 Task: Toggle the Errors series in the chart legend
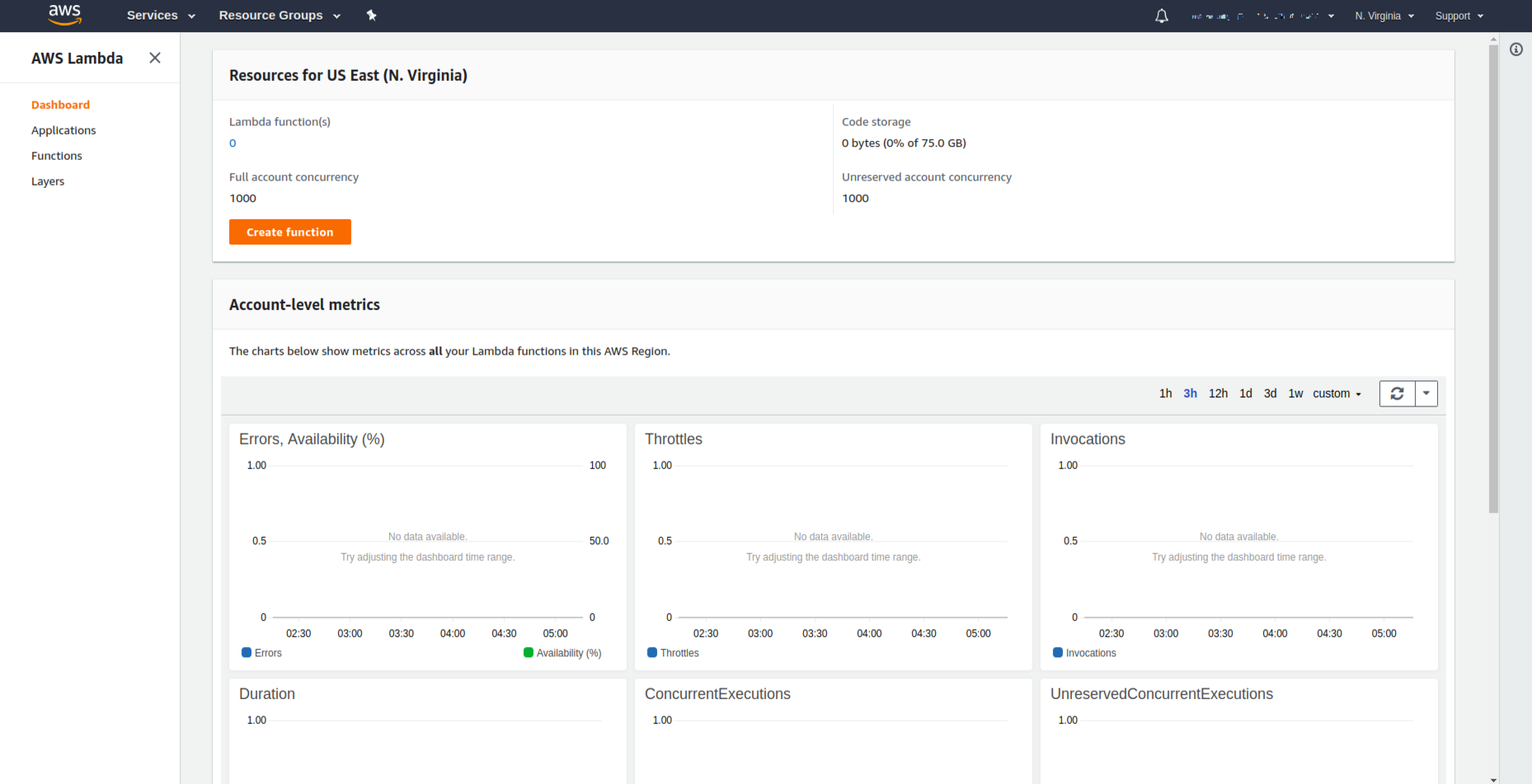click(261, 652)
